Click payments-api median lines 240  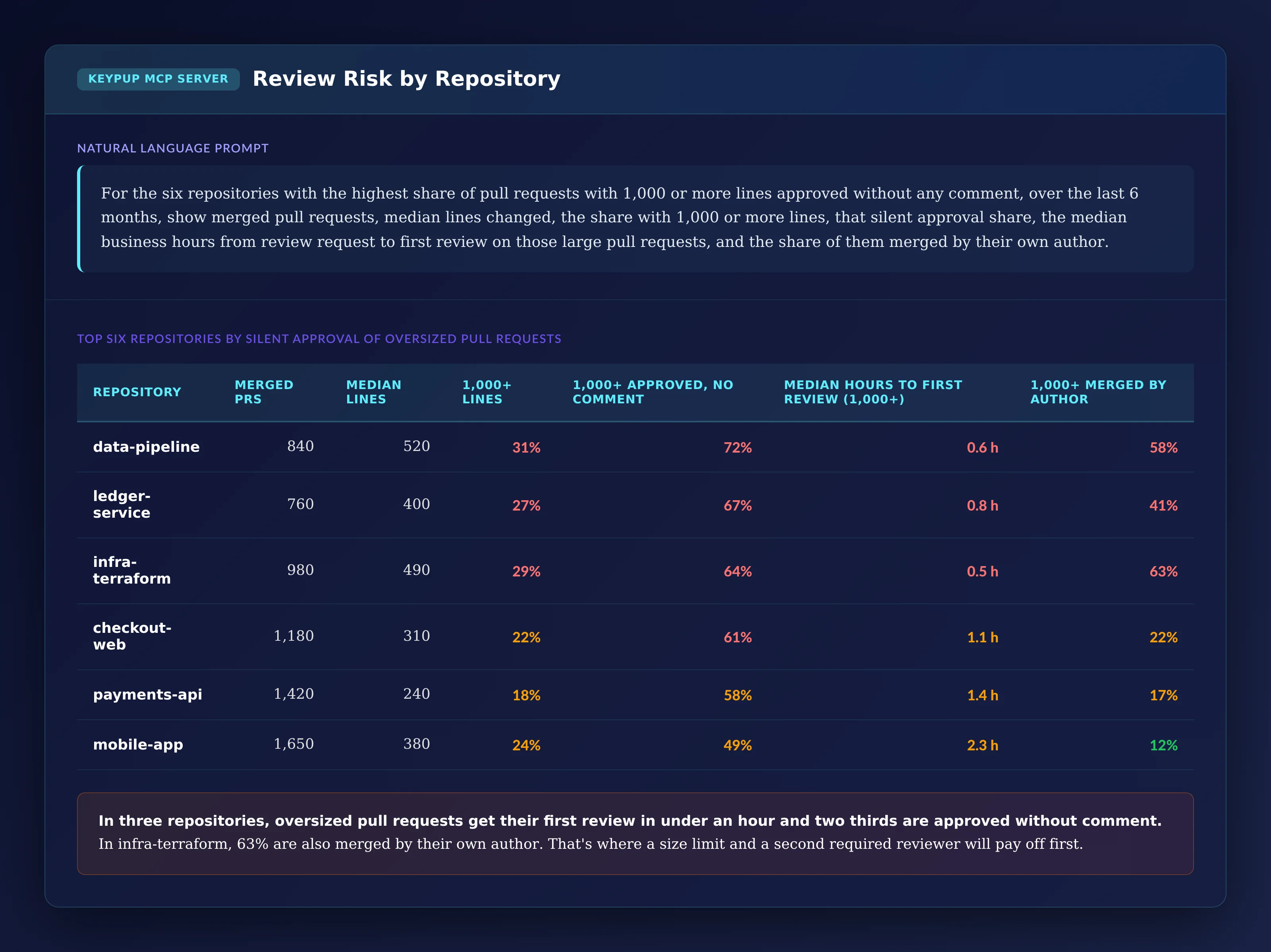[417, 694]
